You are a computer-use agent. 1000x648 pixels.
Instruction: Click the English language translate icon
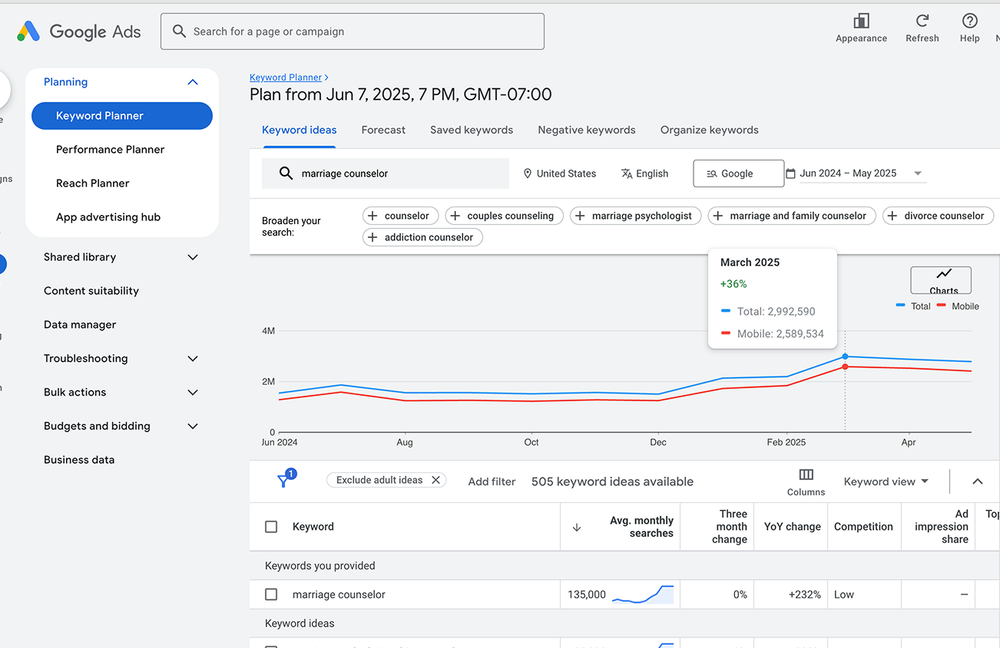627,173
